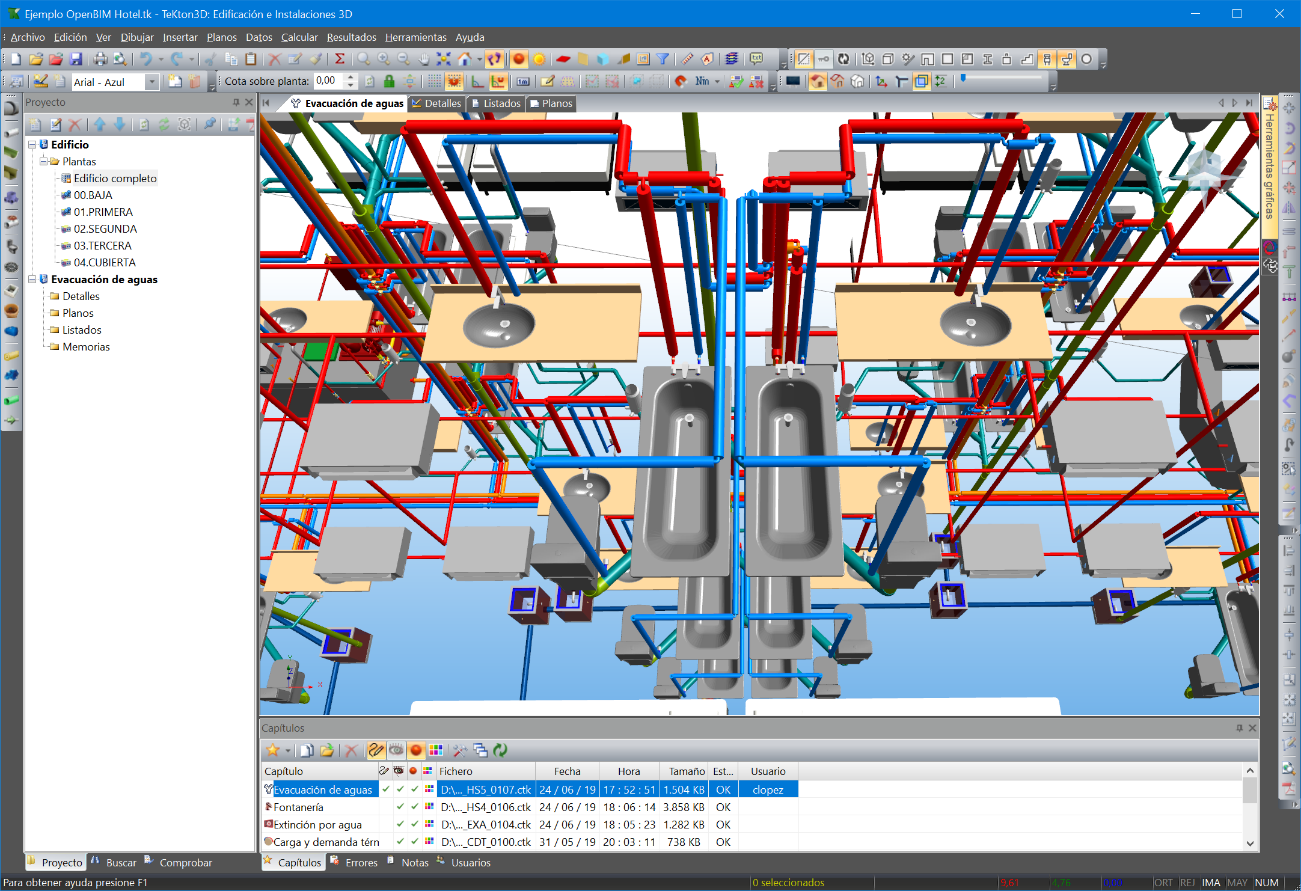Image resolution: width=1301 pixels, height=891 pixels.
Task: Open the star dropdown arrow in Capítulos
Action: [287, 749]
